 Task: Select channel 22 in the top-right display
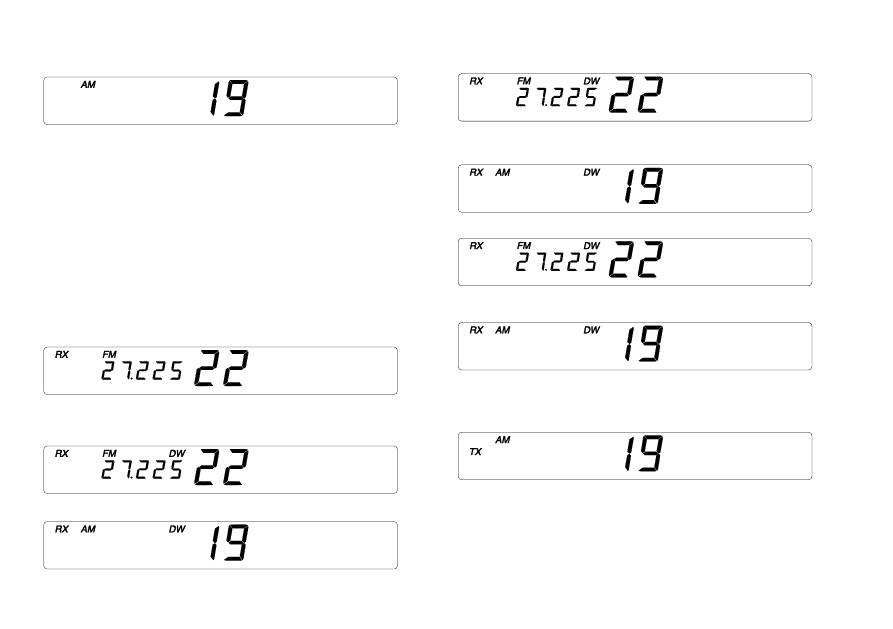click(x=637, y=97)
